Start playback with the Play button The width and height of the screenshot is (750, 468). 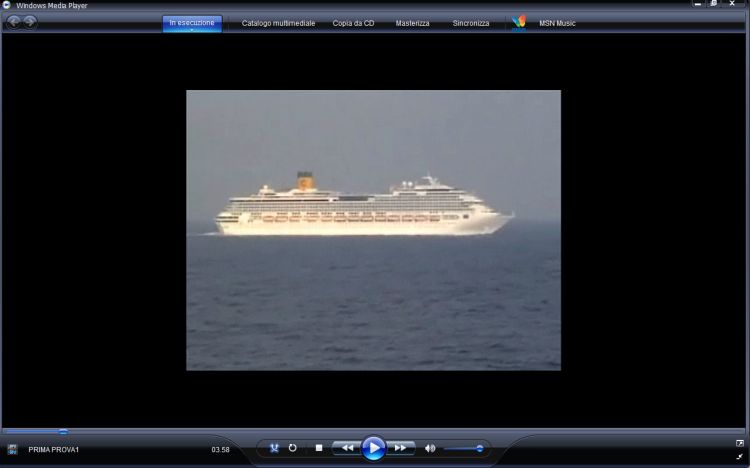373,448
